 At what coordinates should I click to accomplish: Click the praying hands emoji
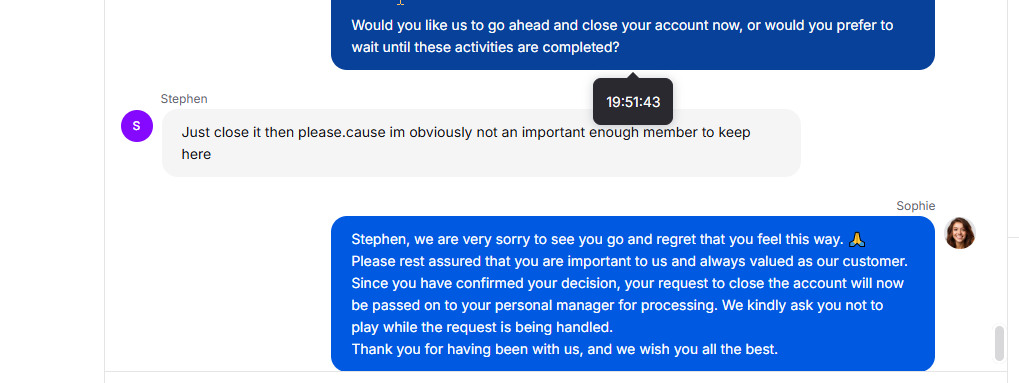click(857, 239)
